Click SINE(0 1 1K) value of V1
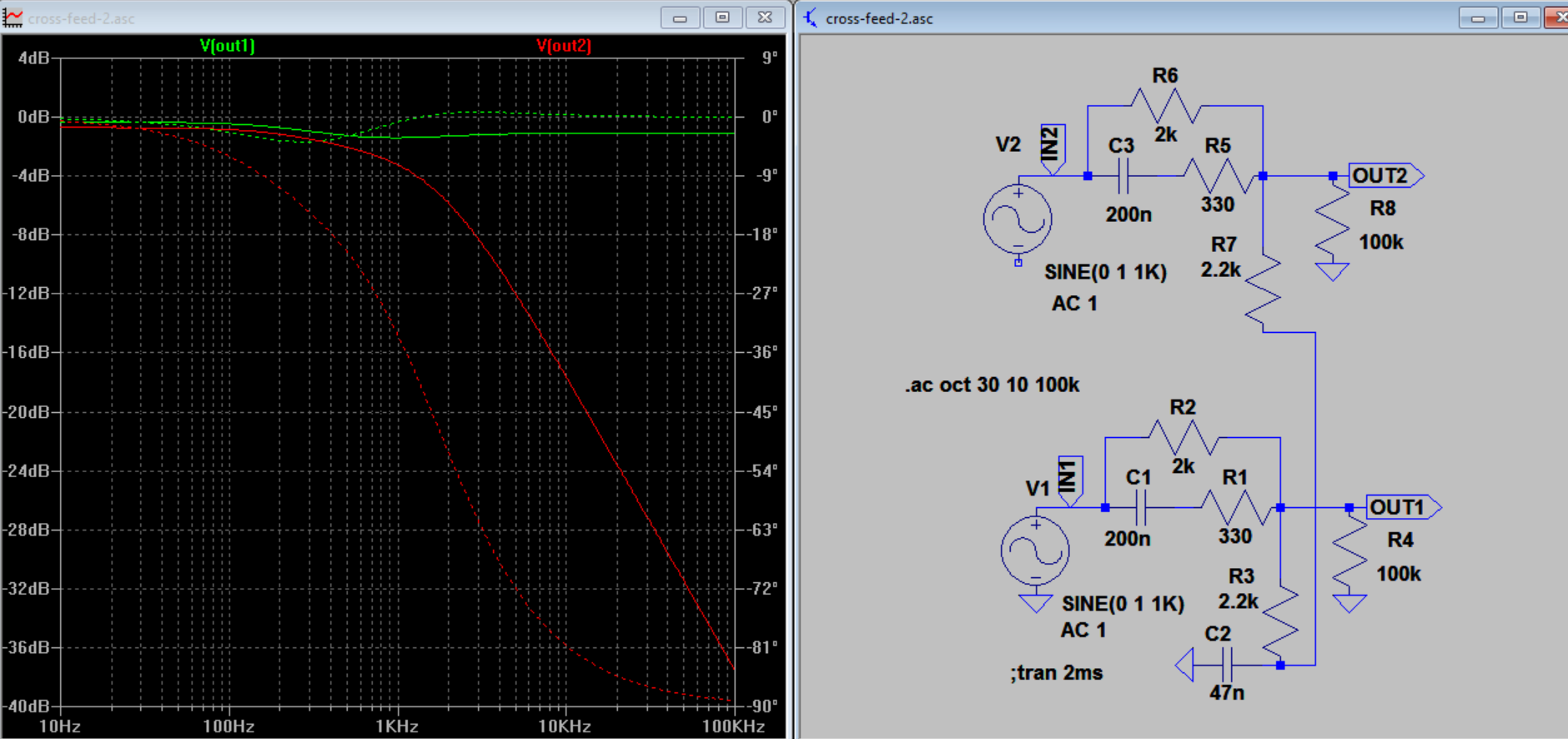This screenshot has width=1568, height=739. coord(1123,603)
